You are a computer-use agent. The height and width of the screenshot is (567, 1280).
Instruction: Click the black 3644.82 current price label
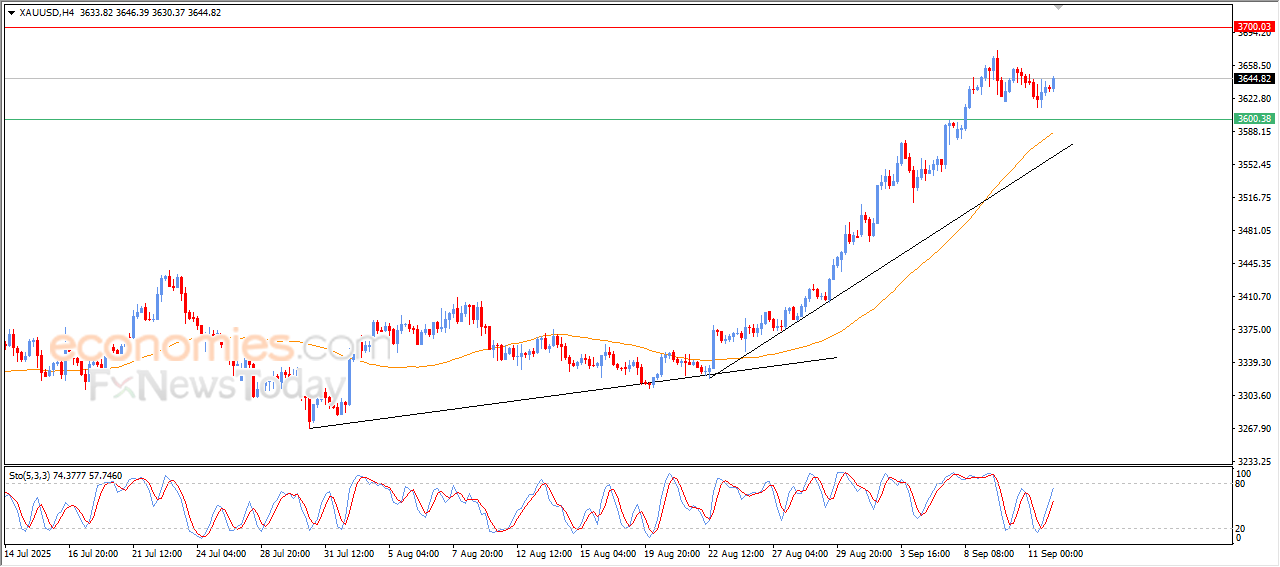(x=1254, y=78)
